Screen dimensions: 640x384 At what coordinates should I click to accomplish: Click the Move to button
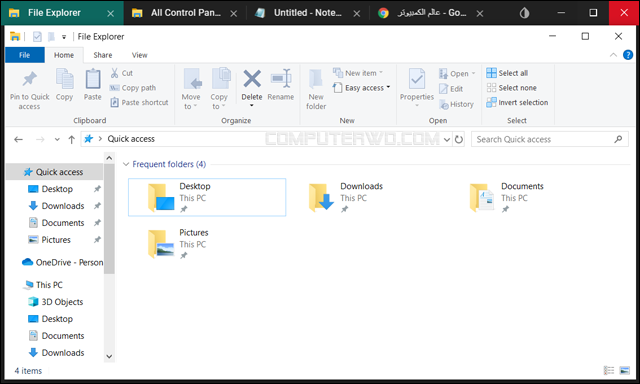(191, 89)
